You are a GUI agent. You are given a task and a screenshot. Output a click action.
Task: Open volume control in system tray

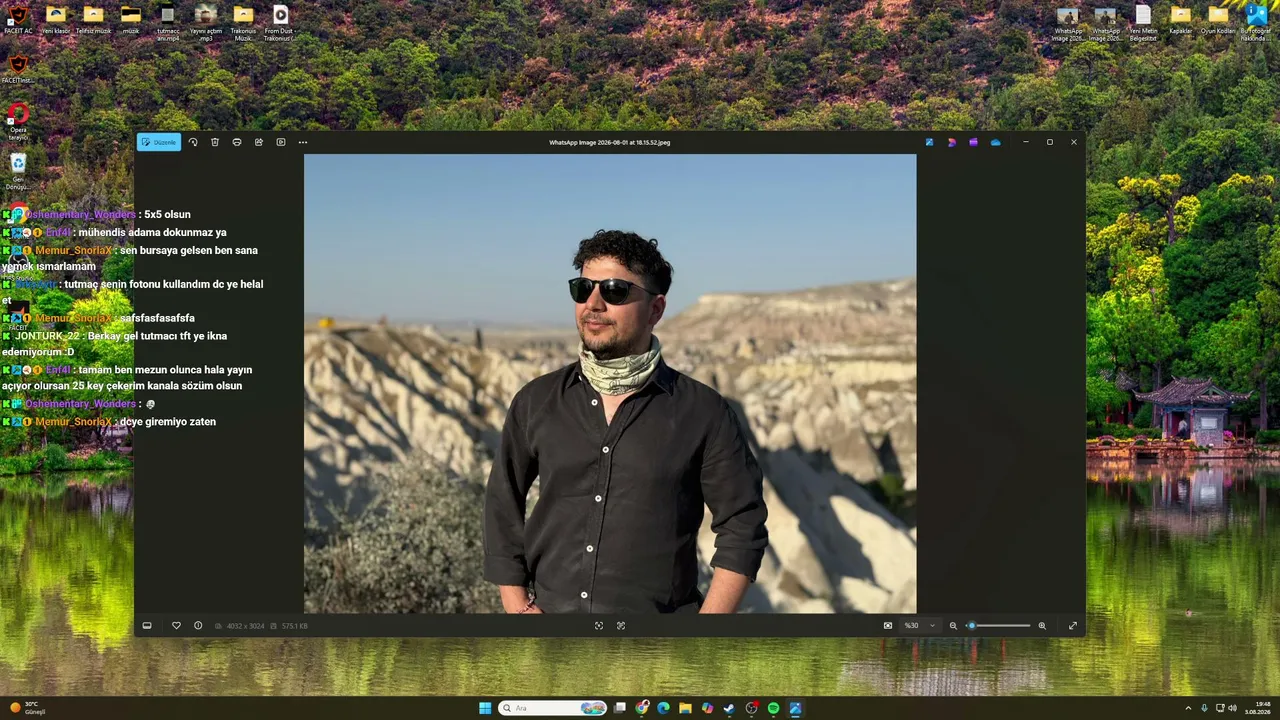pyautogui.click(x=1232, y=708)
